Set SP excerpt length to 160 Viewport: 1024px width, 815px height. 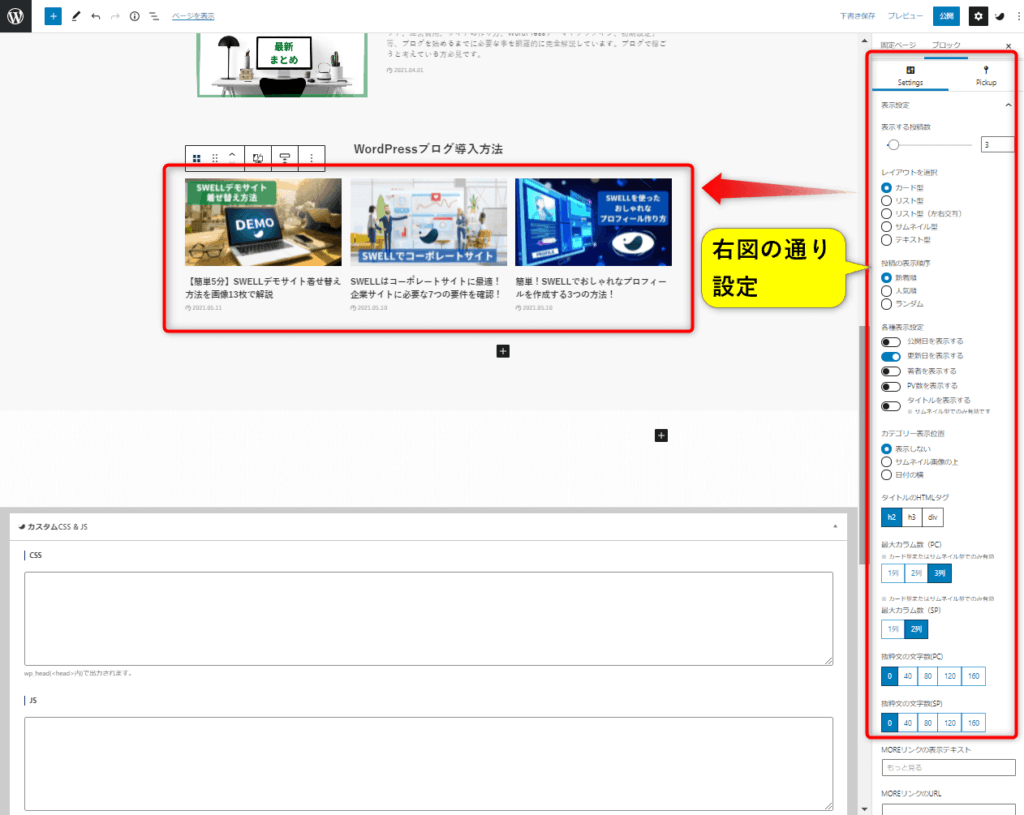point(973,723)
